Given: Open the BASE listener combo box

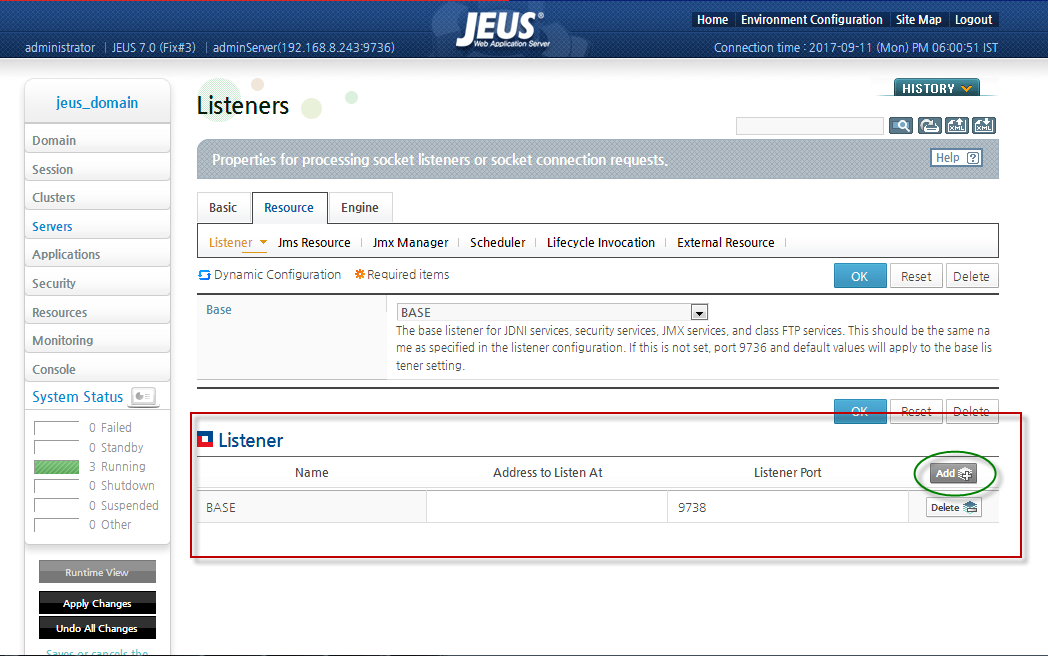Looking at the screenshot, I should point(552,312).
